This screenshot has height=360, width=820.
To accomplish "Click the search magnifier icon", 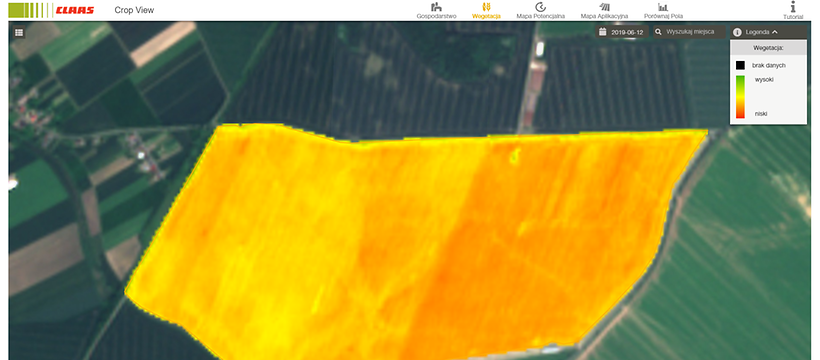I will [x=658, y=32].
